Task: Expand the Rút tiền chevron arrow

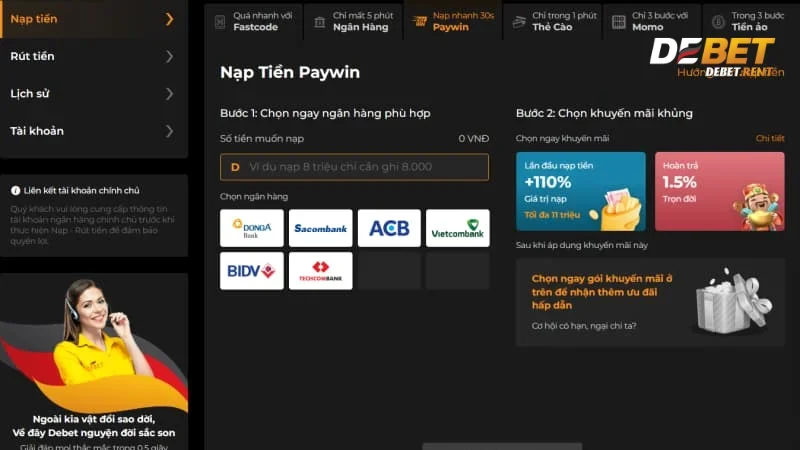Action: (x=169, y=56)
